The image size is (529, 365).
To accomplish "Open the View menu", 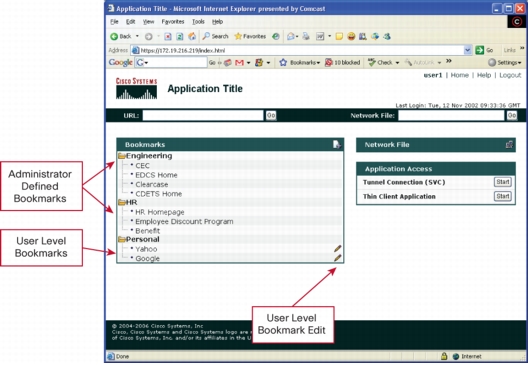I will (x=148, y=22).
